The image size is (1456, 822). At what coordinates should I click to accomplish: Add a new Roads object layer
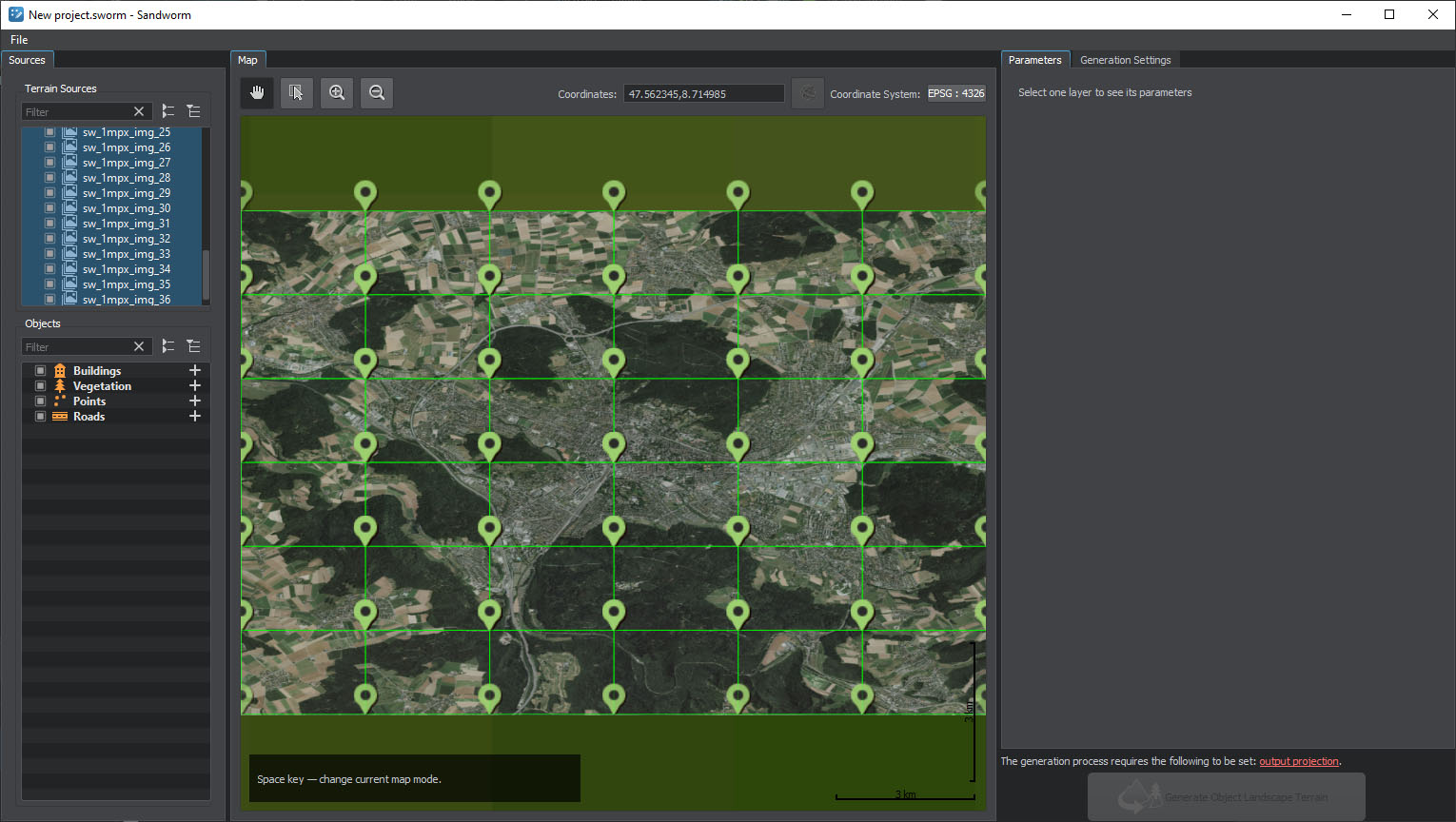[x=195, y=416]
